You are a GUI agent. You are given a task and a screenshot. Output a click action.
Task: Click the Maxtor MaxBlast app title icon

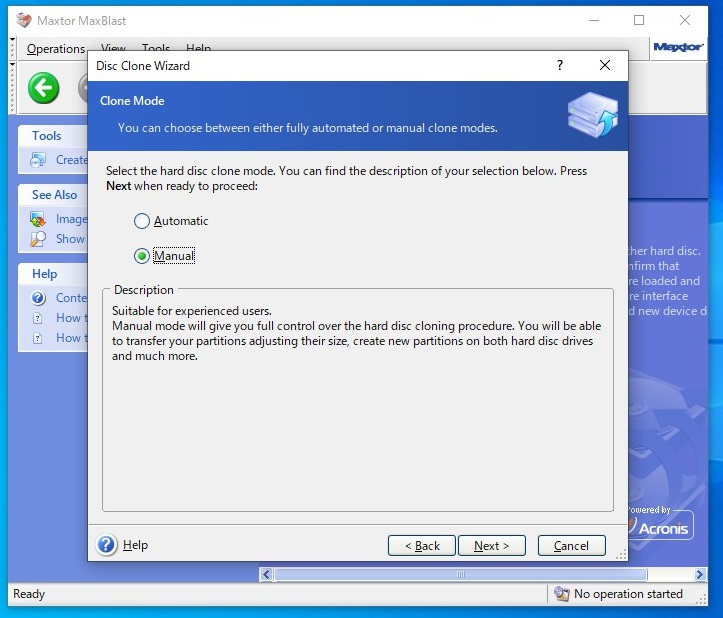point(24,20)
